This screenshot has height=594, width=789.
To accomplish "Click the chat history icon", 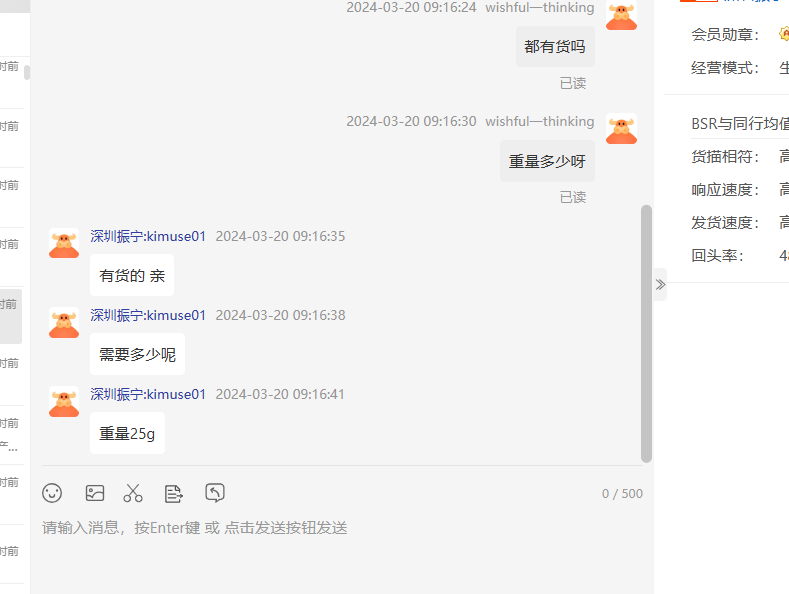I will 215,493.
